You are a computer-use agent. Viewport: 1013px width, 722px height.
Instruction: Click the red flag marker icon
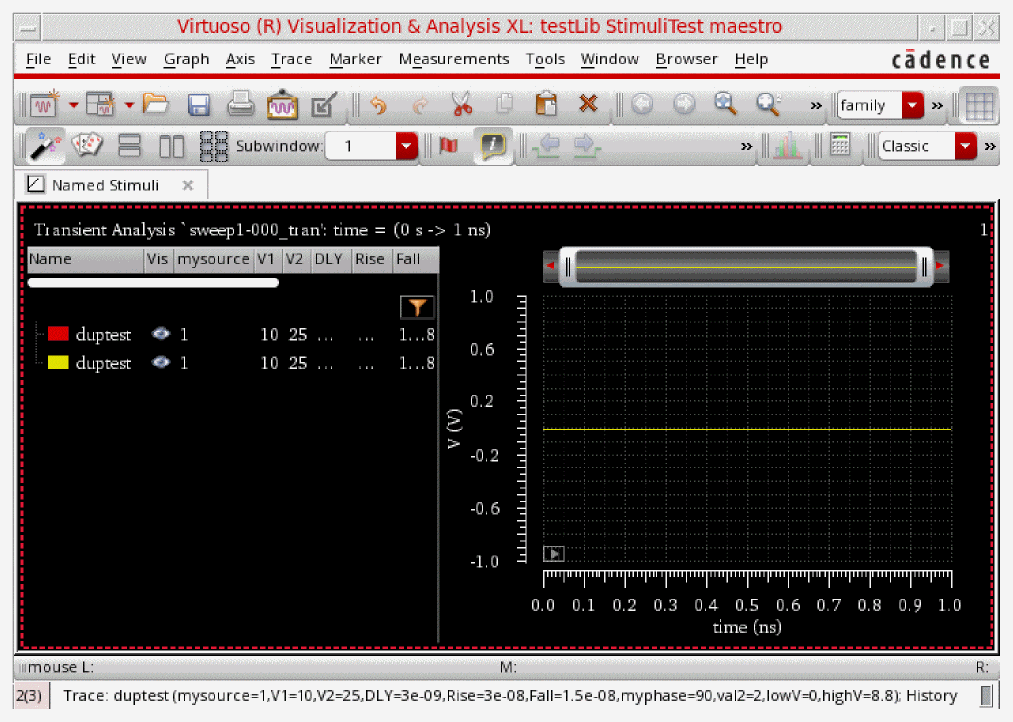(x=448, y=146)
